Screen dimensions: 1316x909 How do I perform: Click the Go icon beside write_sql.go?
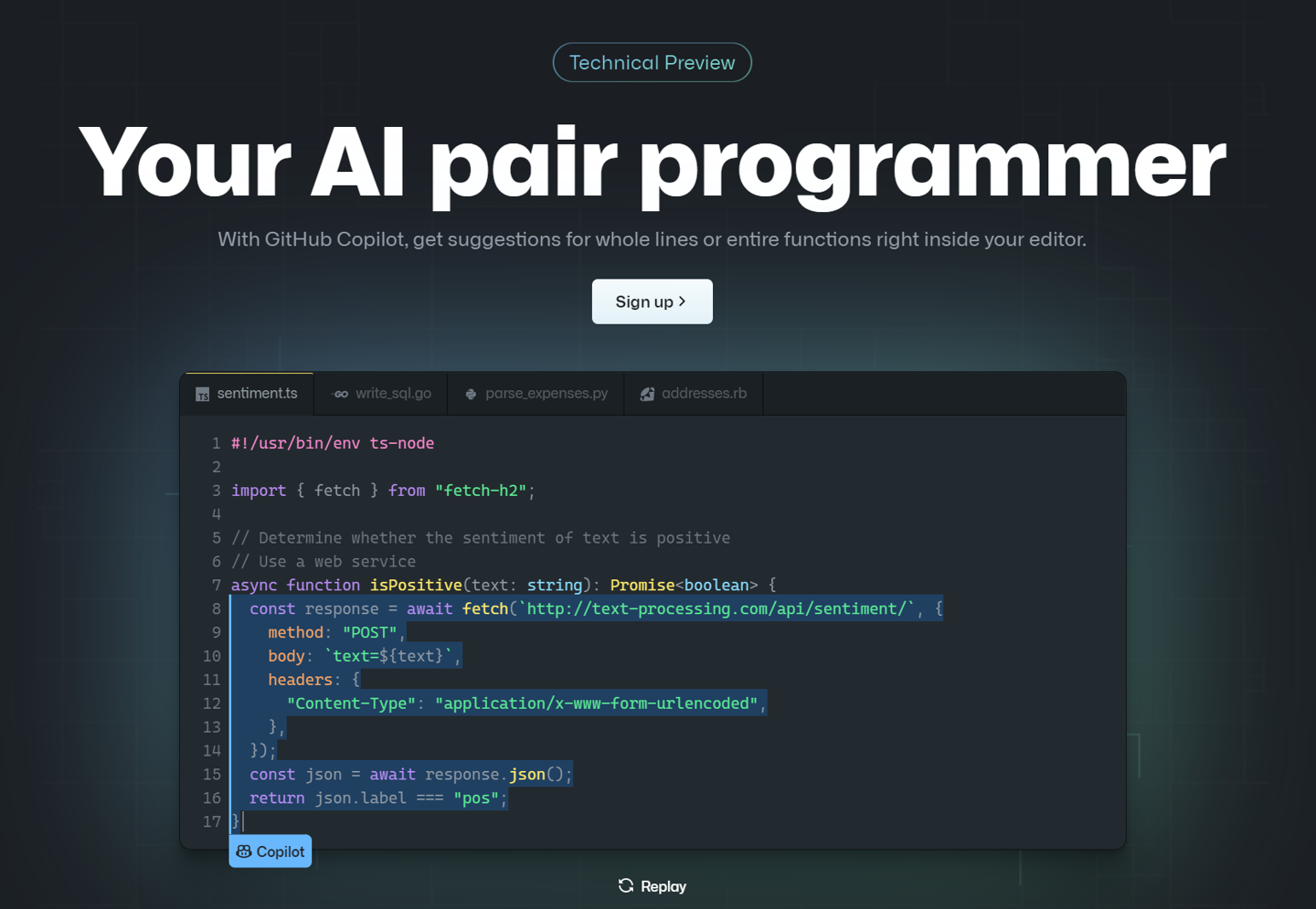341,395
